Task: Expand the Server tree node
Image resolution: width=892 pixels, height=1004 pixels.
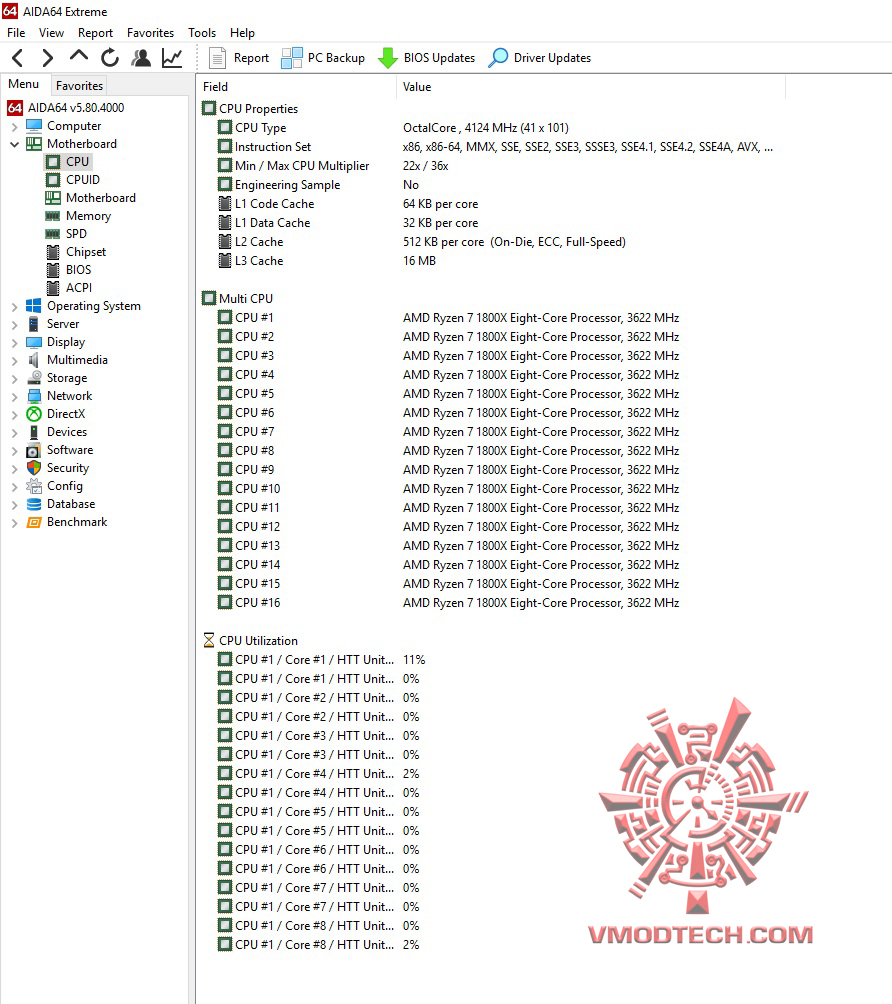Action: pyautogui.click(x=14, y=325)
